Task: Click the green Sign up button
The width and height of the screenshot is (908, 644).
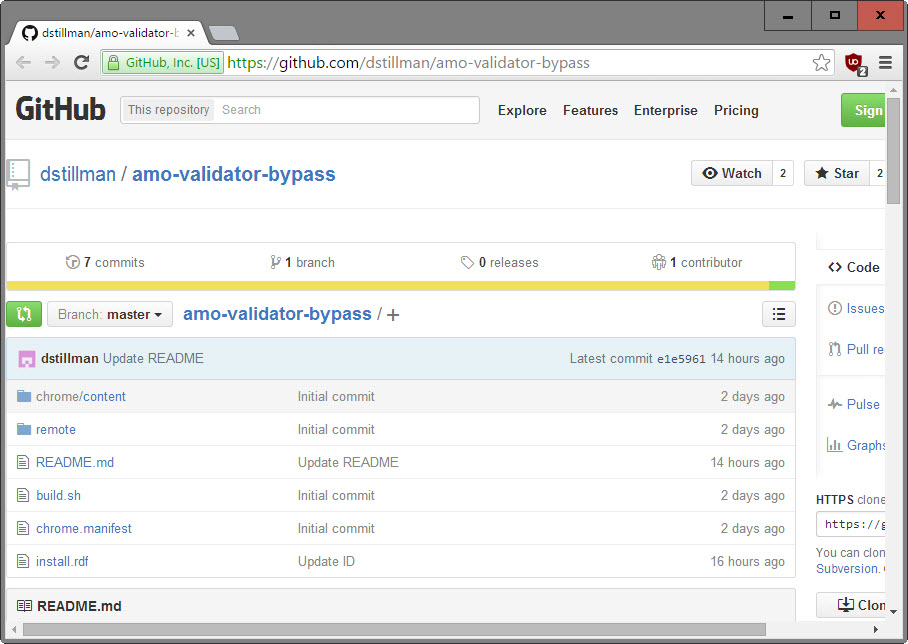Action: tap(863, 110)
